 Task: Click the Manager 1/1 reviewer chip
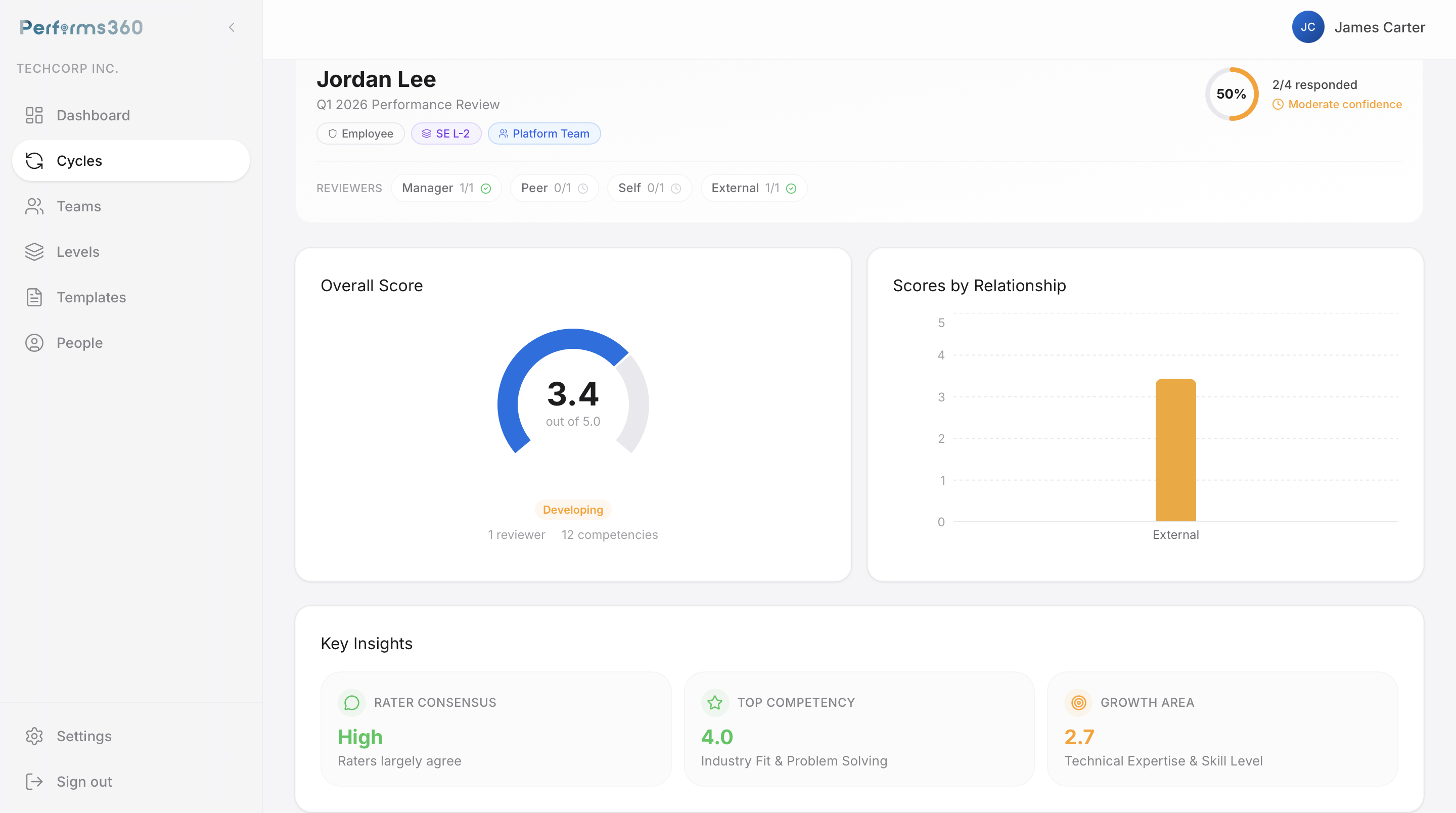click(x=446, y=188)
